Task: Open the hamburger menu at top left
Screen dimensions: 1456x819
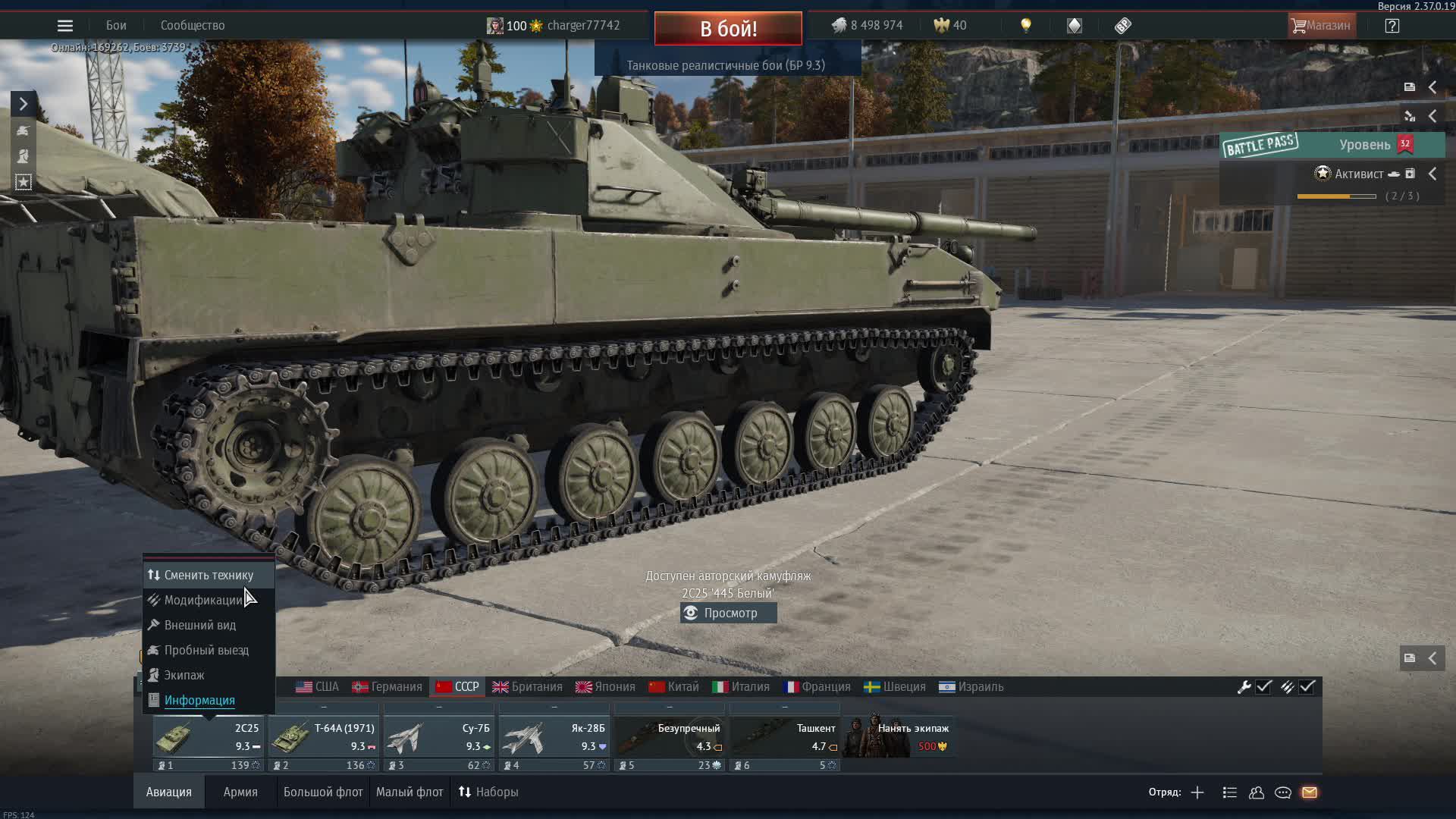Action: [x=65, y=25]
